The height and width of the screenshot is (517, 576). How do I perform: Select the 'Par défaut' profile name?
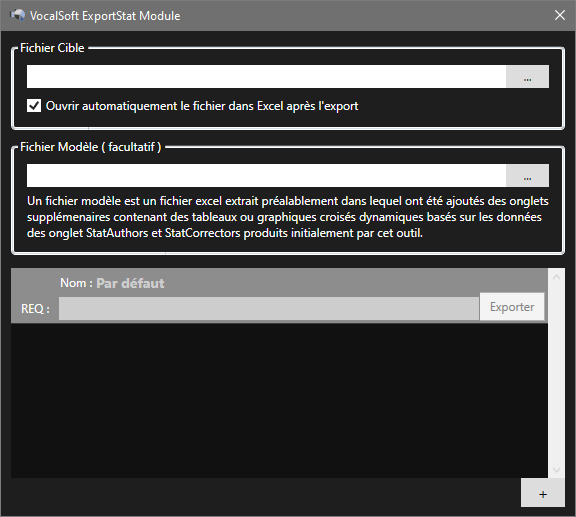pos(130,283)
